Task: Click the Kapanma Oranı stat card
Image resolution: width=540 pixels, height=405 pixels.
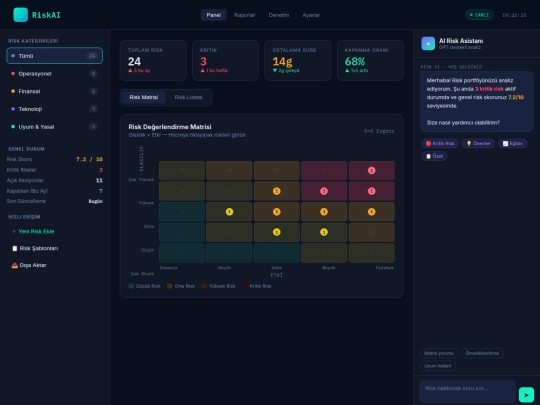Action: coord(370,60)
